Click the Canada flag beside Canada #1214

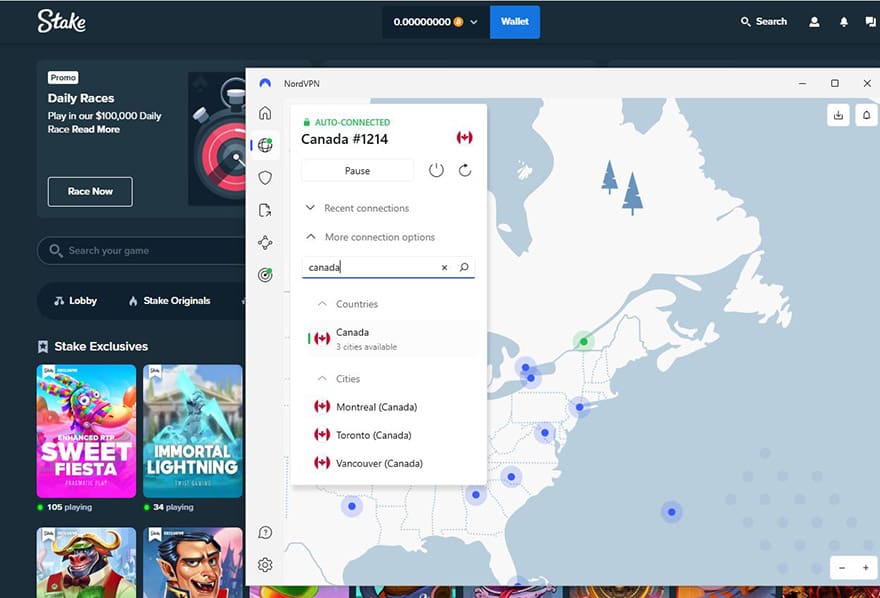click(x=464, y=137)
